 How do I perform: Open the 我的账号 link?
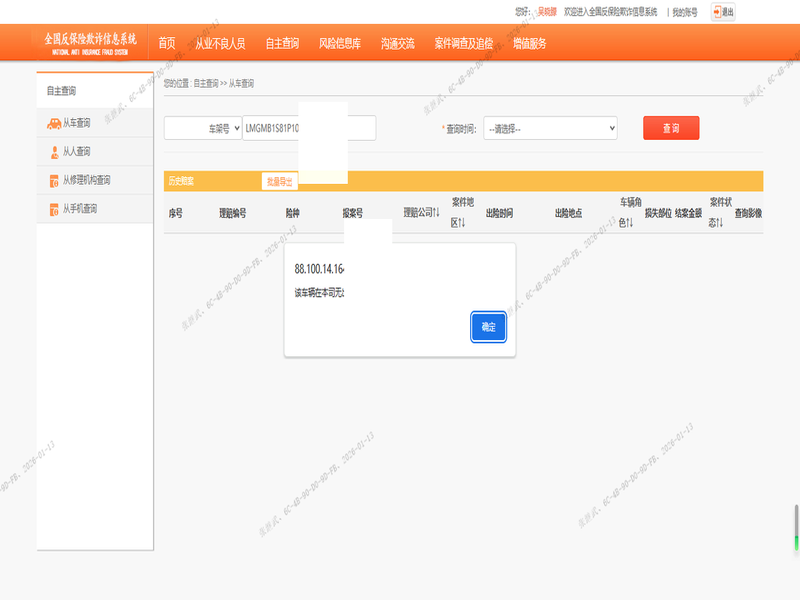tap(685, 12)
